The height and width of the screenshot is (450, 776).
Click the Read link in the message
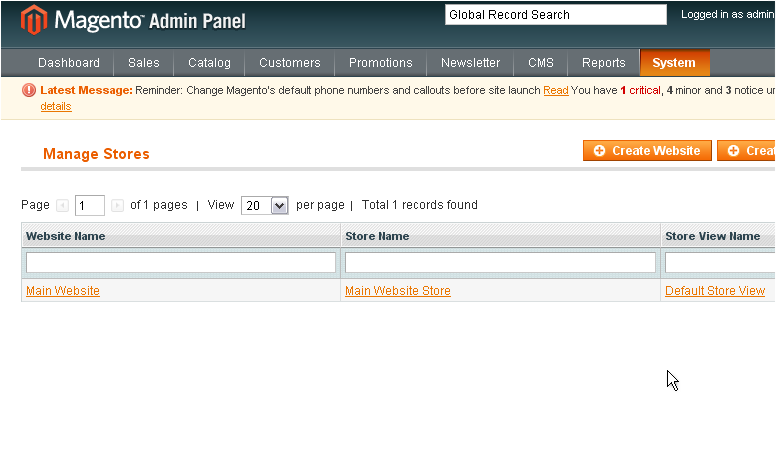(x=556, y=91)
